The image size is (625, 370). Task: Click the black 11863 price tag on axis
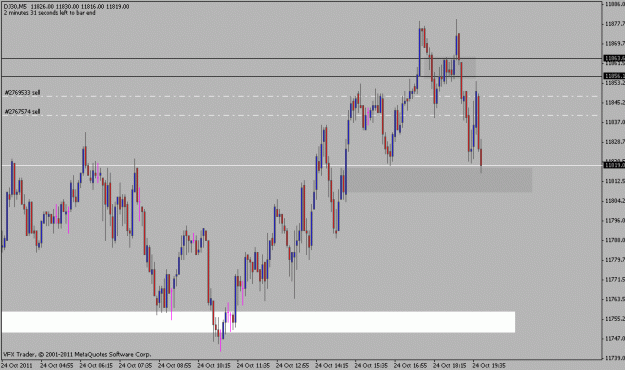point(614,58)
